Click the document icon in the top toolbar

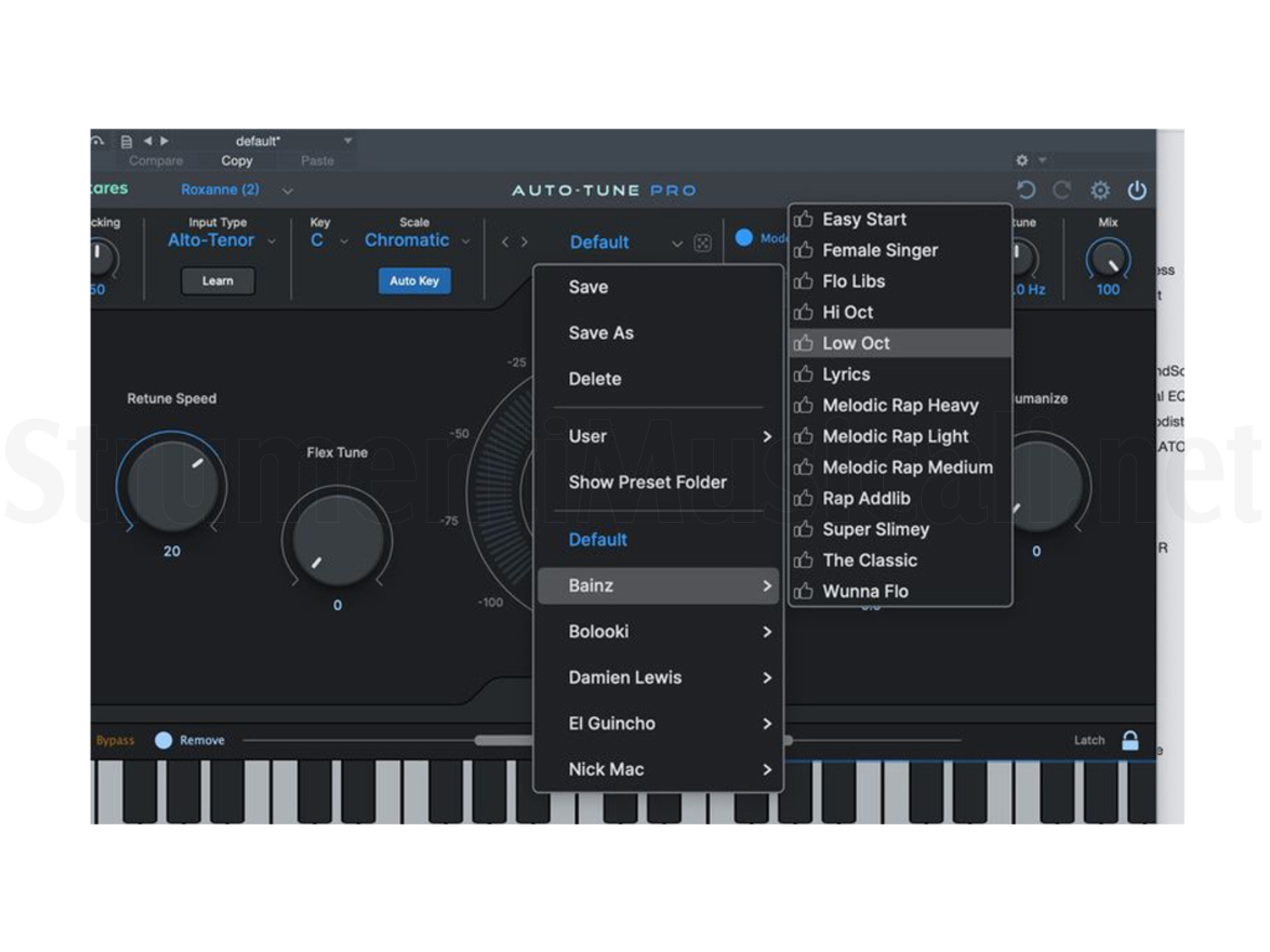[127, 140]
